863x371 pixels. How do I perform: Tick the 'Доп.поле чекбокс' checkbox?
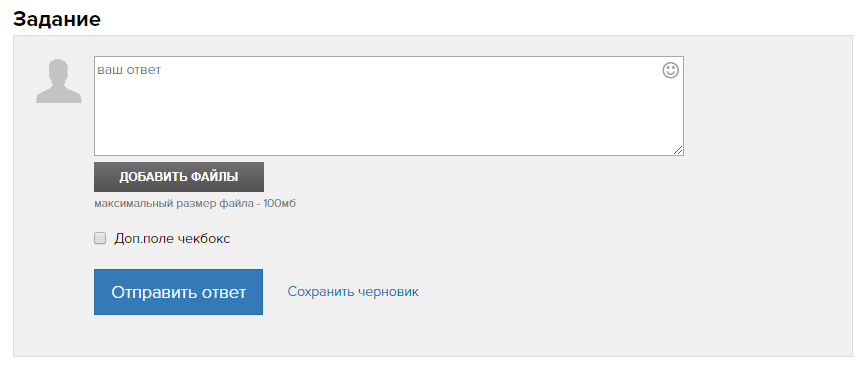pos(100,238)
